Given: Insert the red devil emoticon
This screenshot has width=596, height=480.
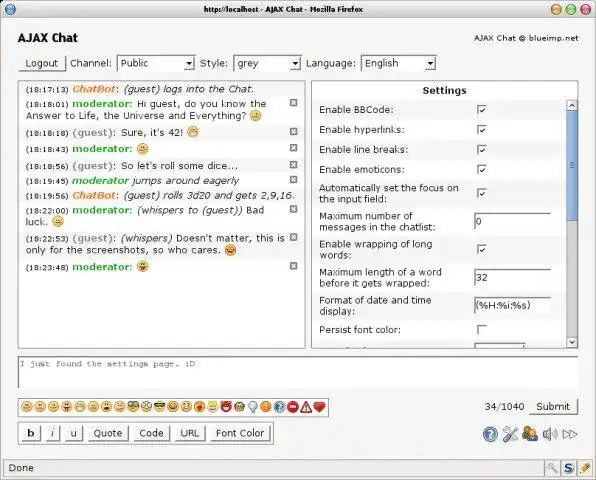Looking at the screenshot, I should click(x=226, y=407).
